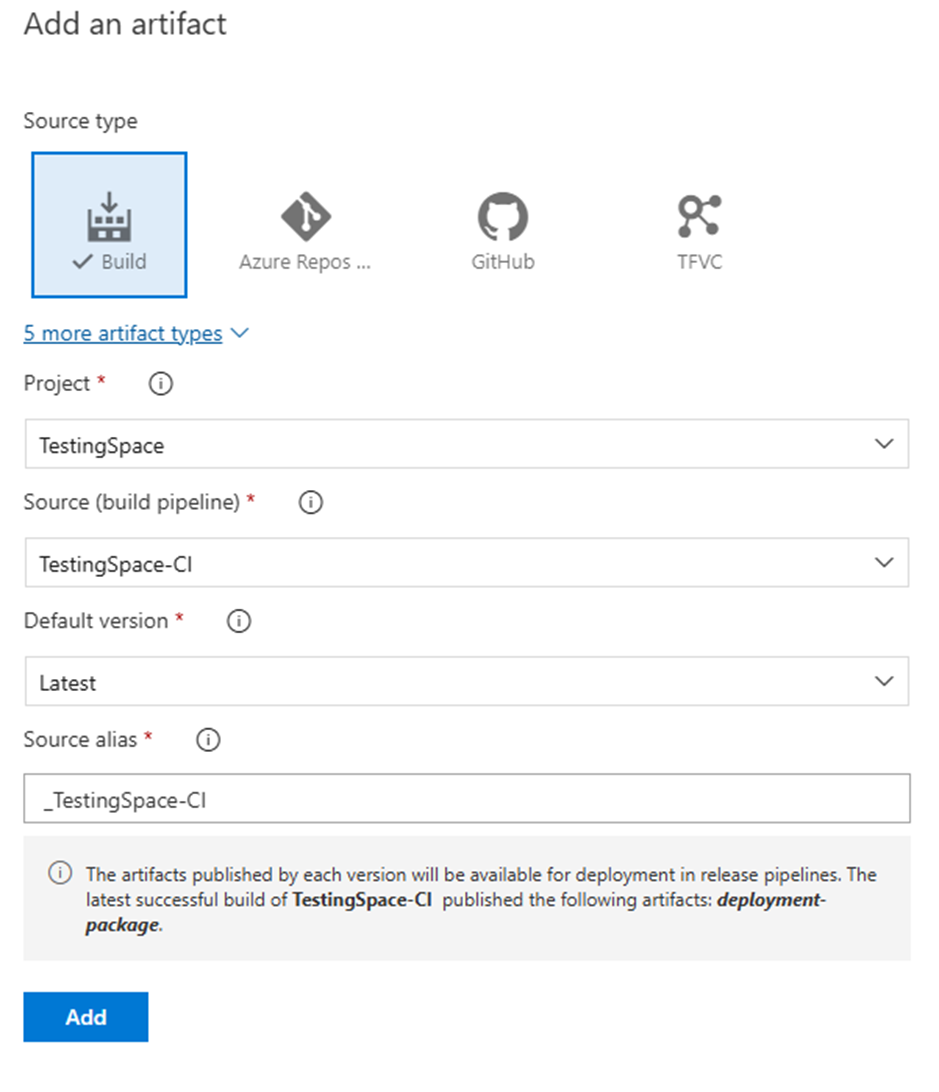Click the Build label under the build icon
This screenshot has width=939, height=1092.
pos(123,262)
